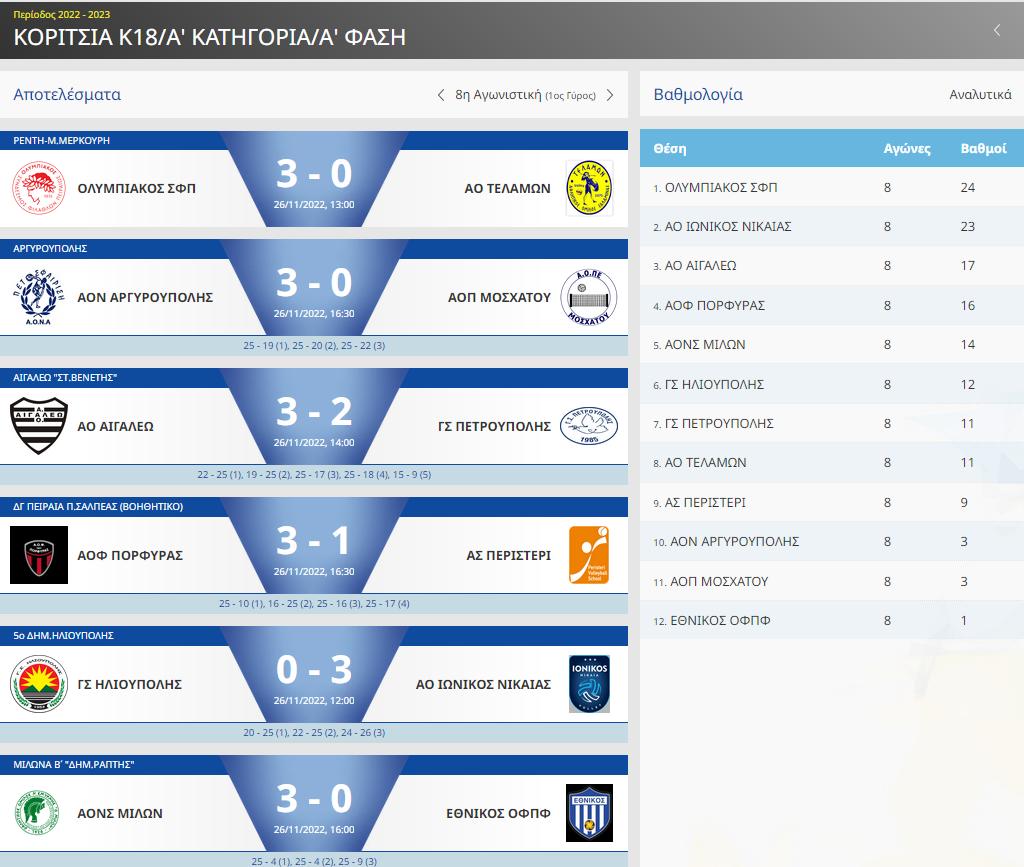1024x867 pixels.
Task: Click ΑΟΝ ΑΡΓΥΡΟΥΠΟΛΗΣ team name in results
Action: click(145, 298)
